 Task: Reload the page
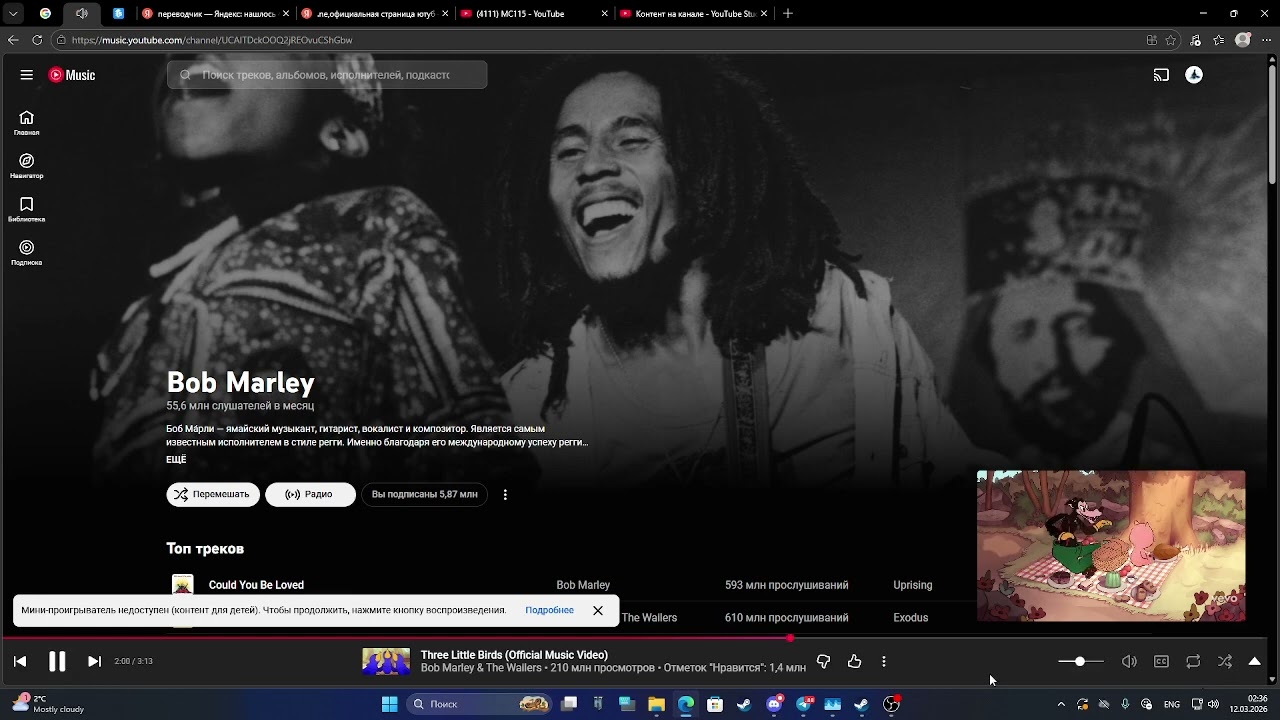37,40
